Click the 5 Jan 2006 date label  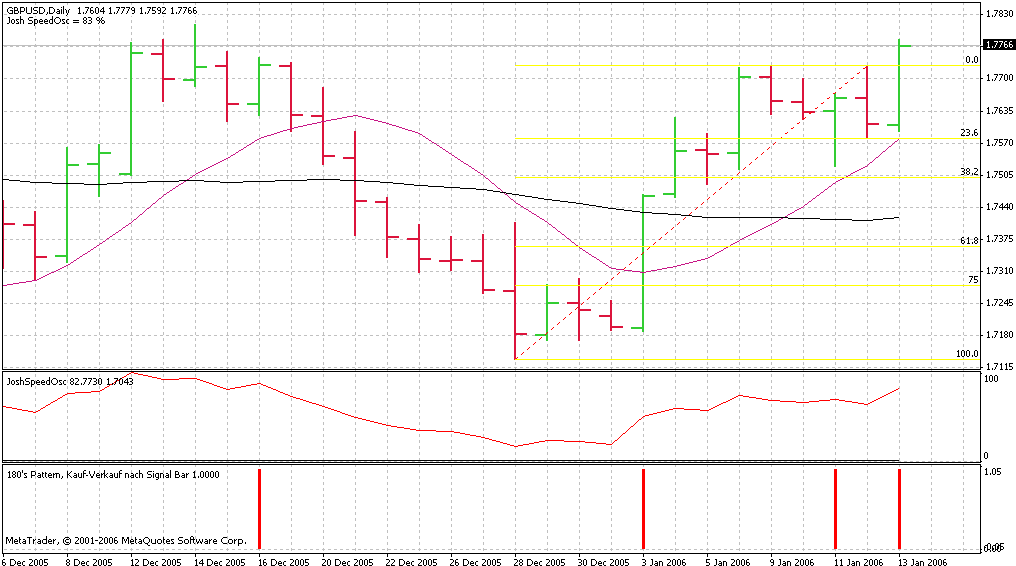click(x=729, y=561)
